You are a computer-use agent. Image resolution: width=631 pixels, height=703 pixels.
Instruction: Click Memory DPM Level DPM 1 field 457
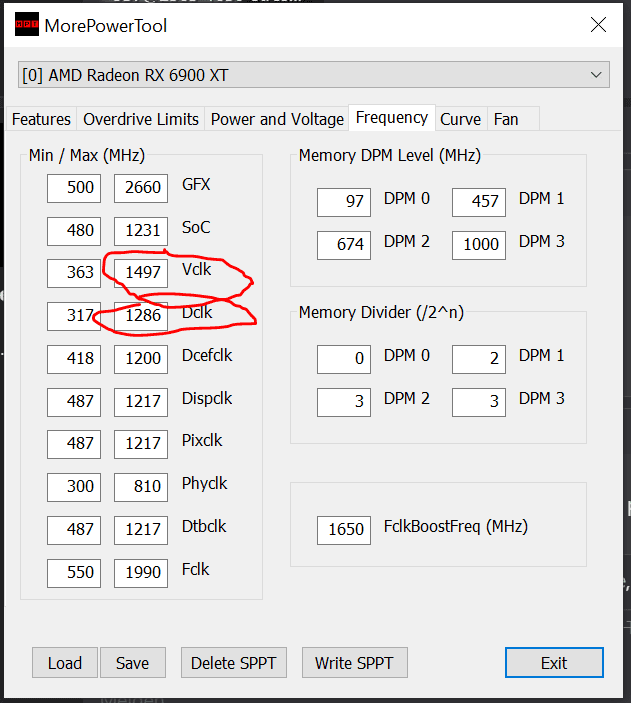tap(479, 202)
